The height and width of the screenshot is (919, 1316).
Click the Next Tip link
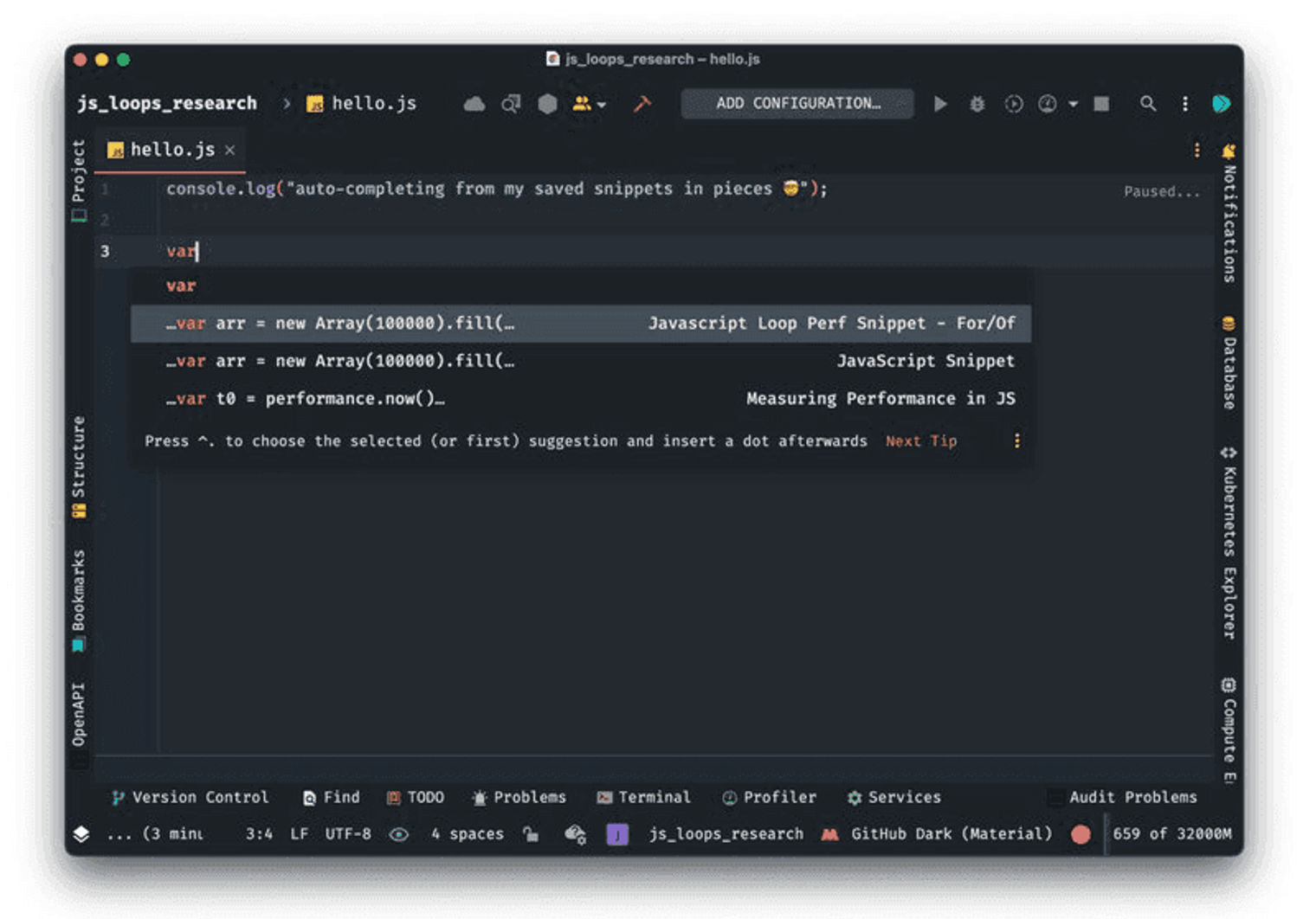coord(920,441)
